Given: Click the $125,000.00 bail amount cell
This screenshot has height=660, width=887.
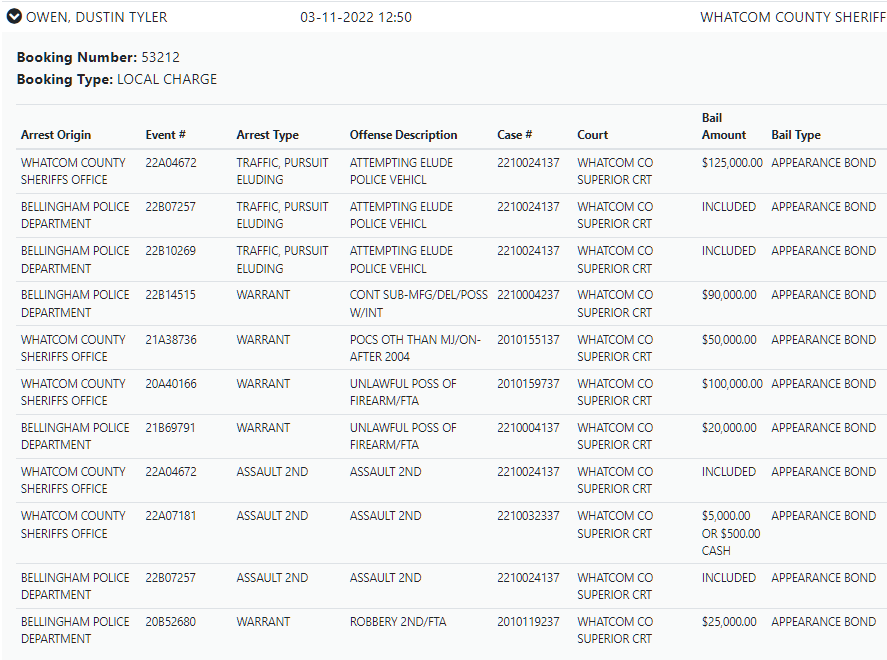Looking at the screenshot, I should pyautogui.click(x=732, y=163).
